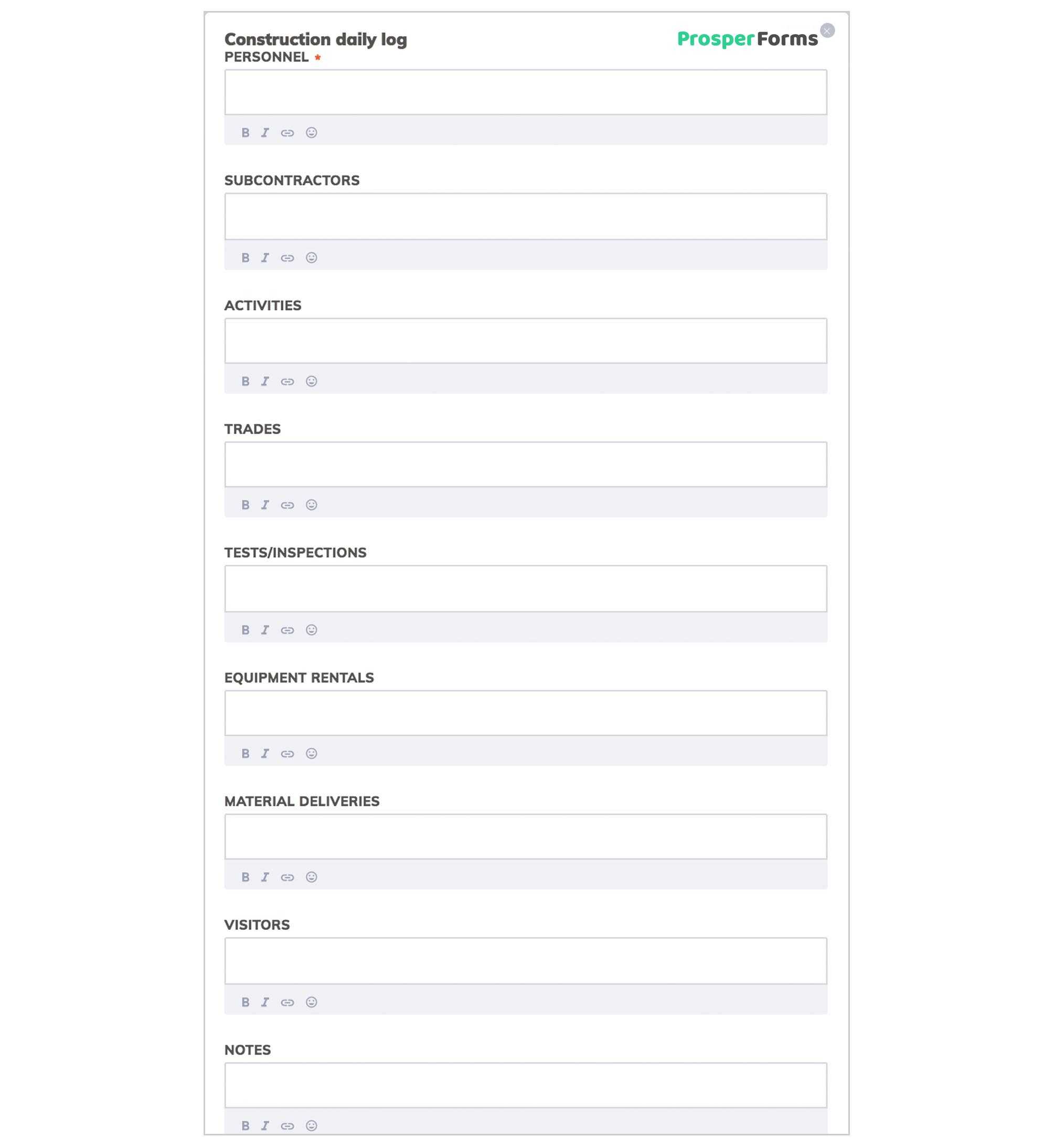This screenshot has height=1148, width=1054.
Task: Click the Italic icon in NOTES field
Action: point(265,1125)
